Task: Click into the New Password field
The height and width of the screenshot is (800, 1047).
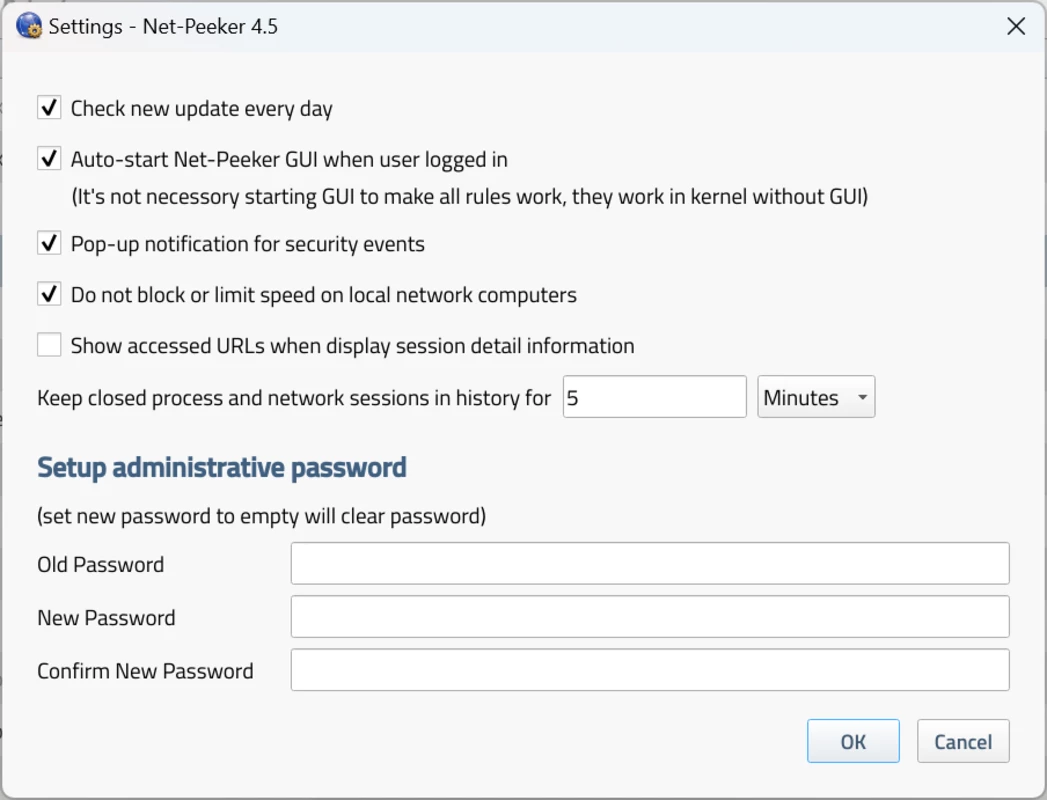Action: click(650, 616)
